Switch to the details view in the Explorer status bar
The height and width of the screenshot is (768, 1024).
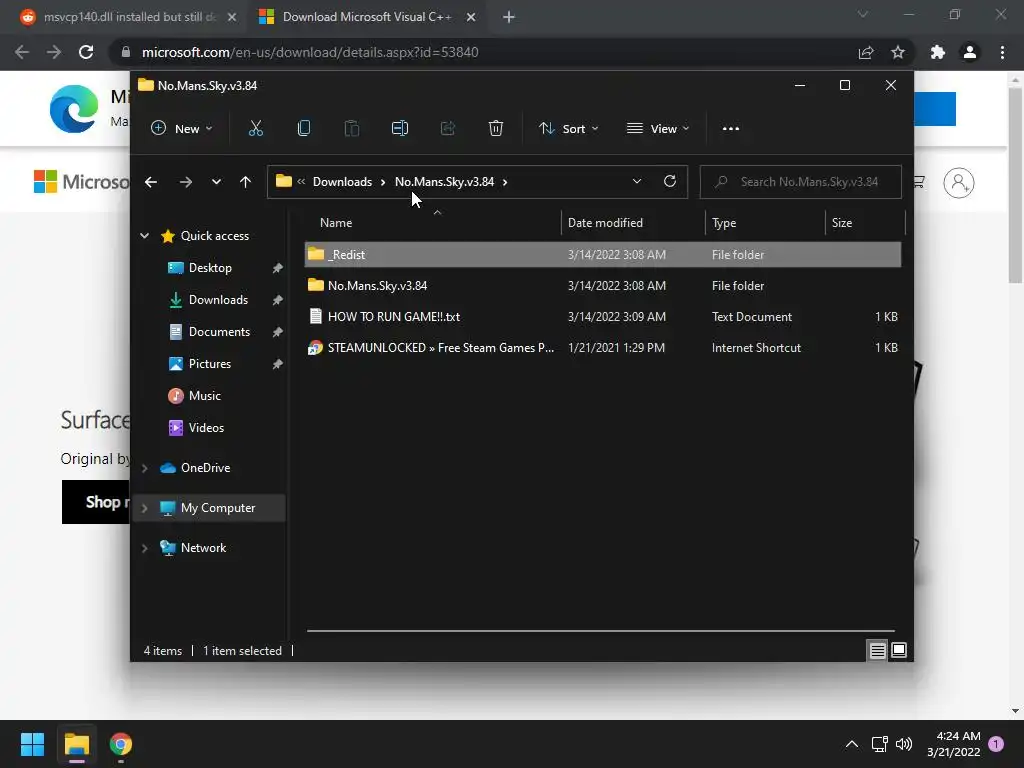coord(877,650)
